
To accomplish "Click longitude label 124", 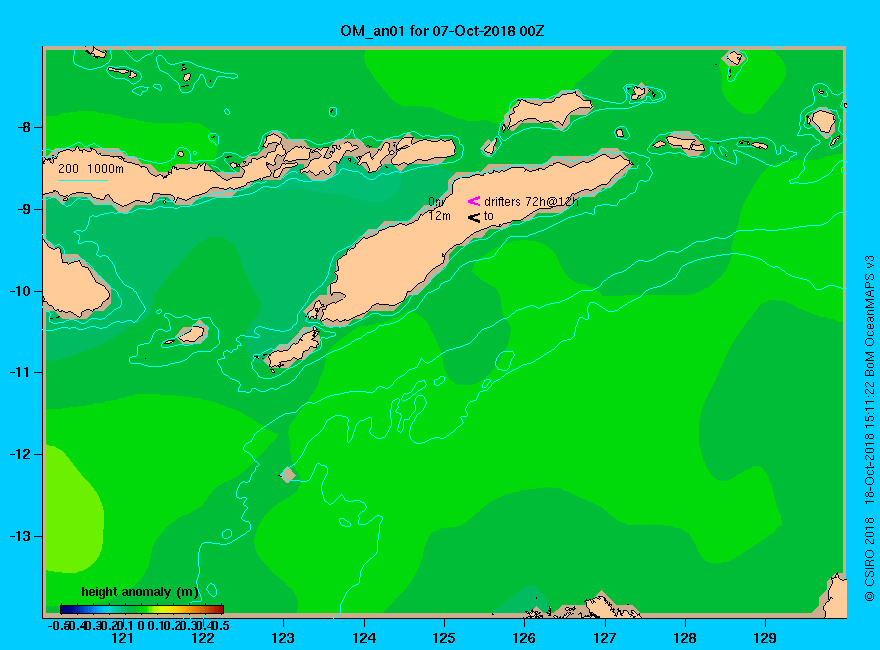I will click(364, 638).
